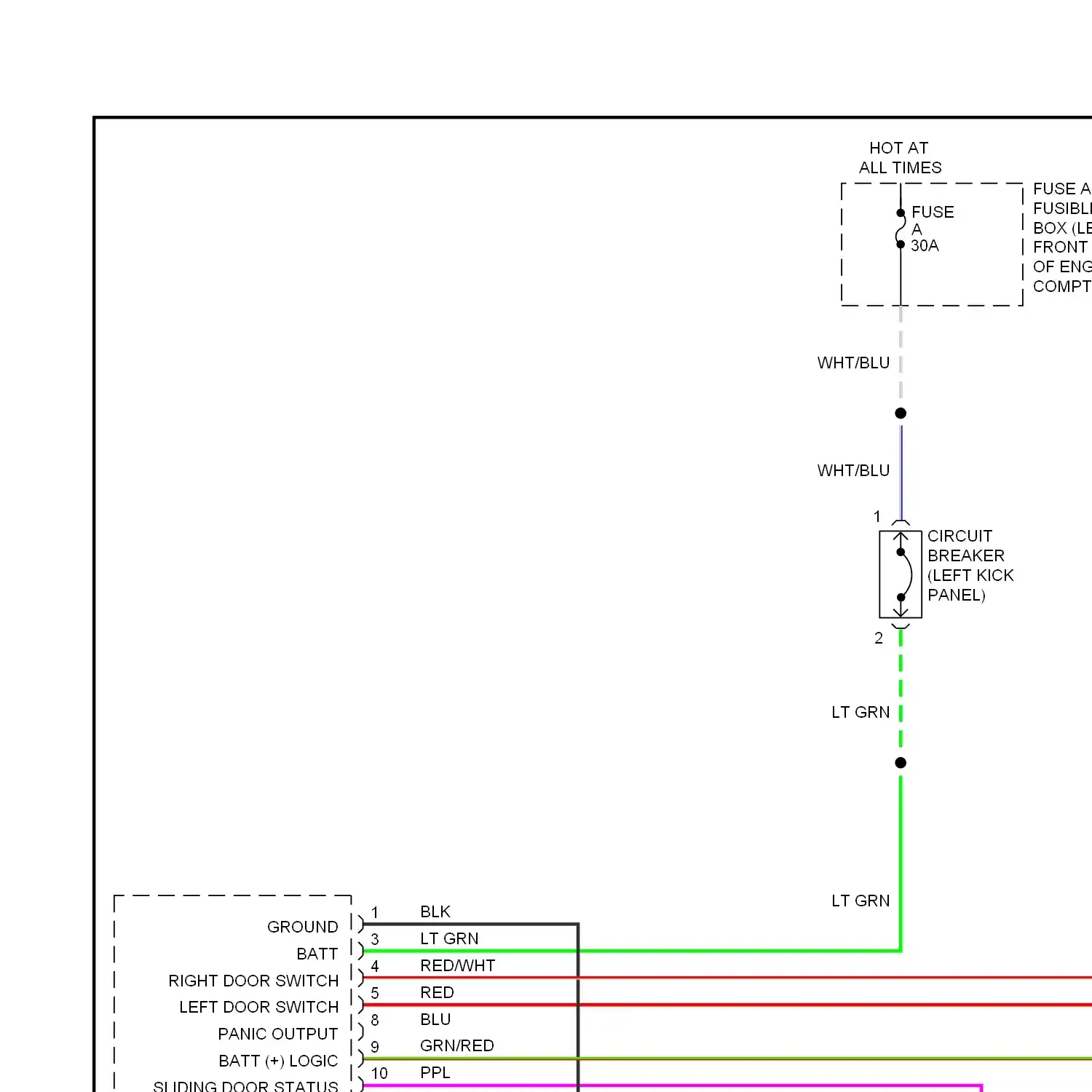Image resolution: width=1092 pixels, height=1092 pixels.
Task: Click the LT GRN label below the circuit breaker
Action: (x=860, y=712)
